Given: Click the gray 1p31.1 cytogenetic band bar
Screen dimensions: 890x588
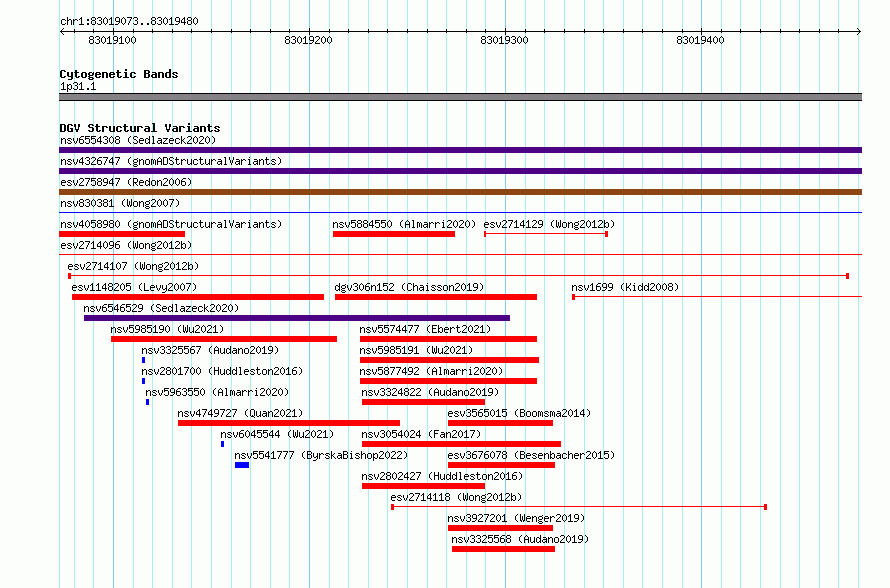Looking at the screenshot, I should 460,97.
